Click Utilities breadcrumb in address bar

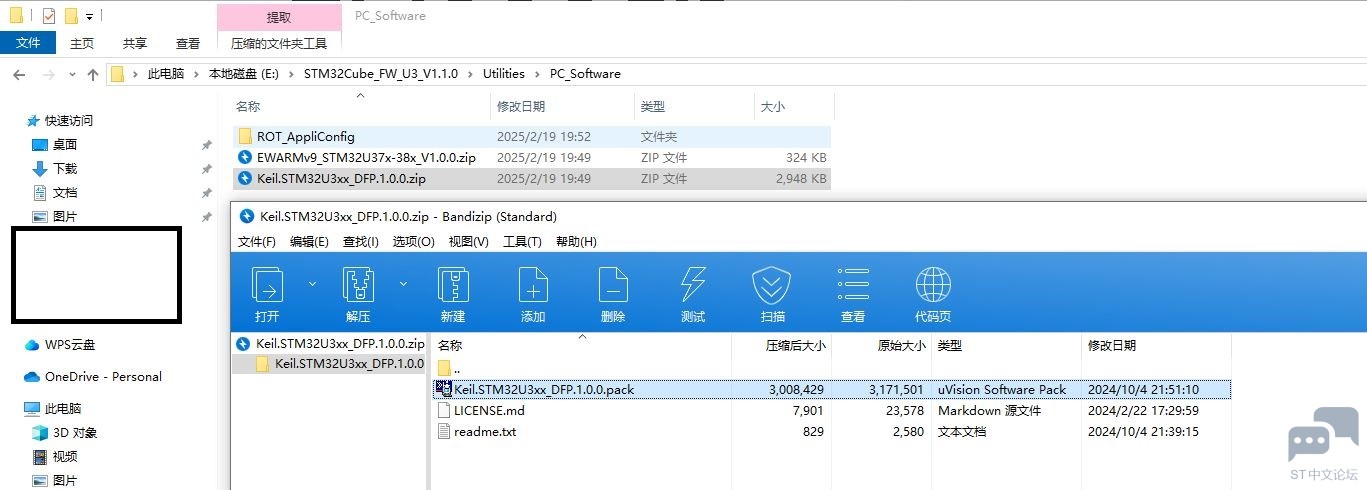click(x=504, y=74)
